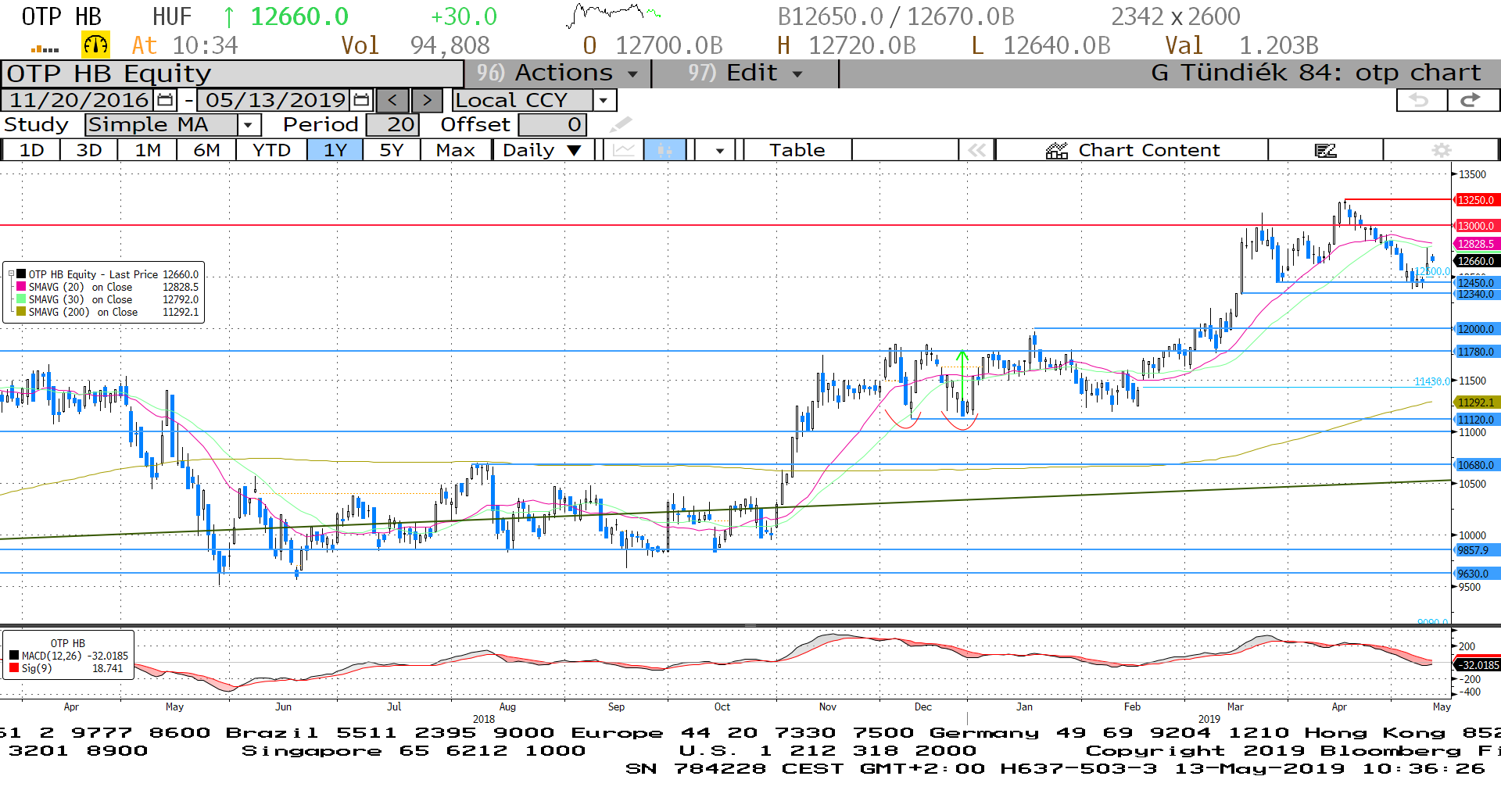The image size is (1501, 812).
Task: Collapse panel with double chevron icon
Action: (x=977, y=150)
